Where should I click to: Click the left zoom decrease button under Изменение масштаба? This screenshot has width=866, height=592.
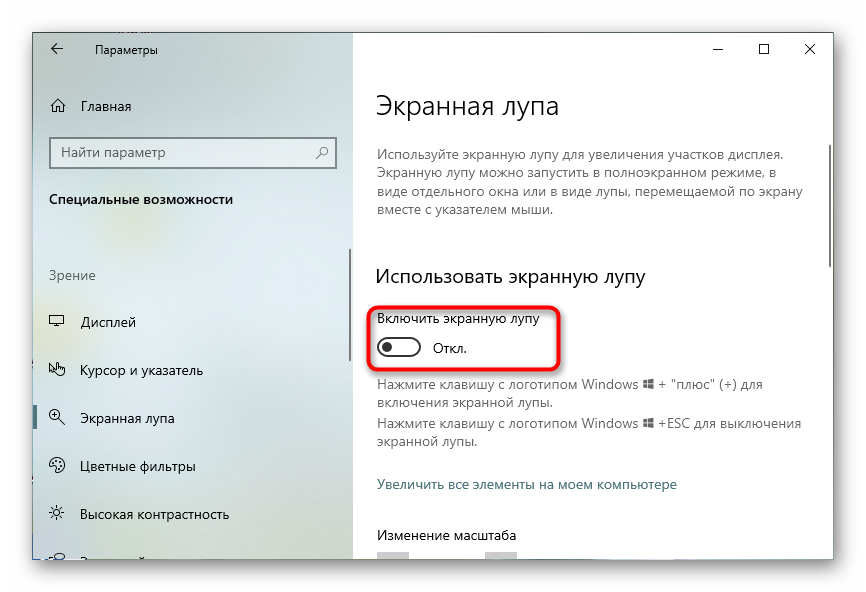(x=393, y=556)
